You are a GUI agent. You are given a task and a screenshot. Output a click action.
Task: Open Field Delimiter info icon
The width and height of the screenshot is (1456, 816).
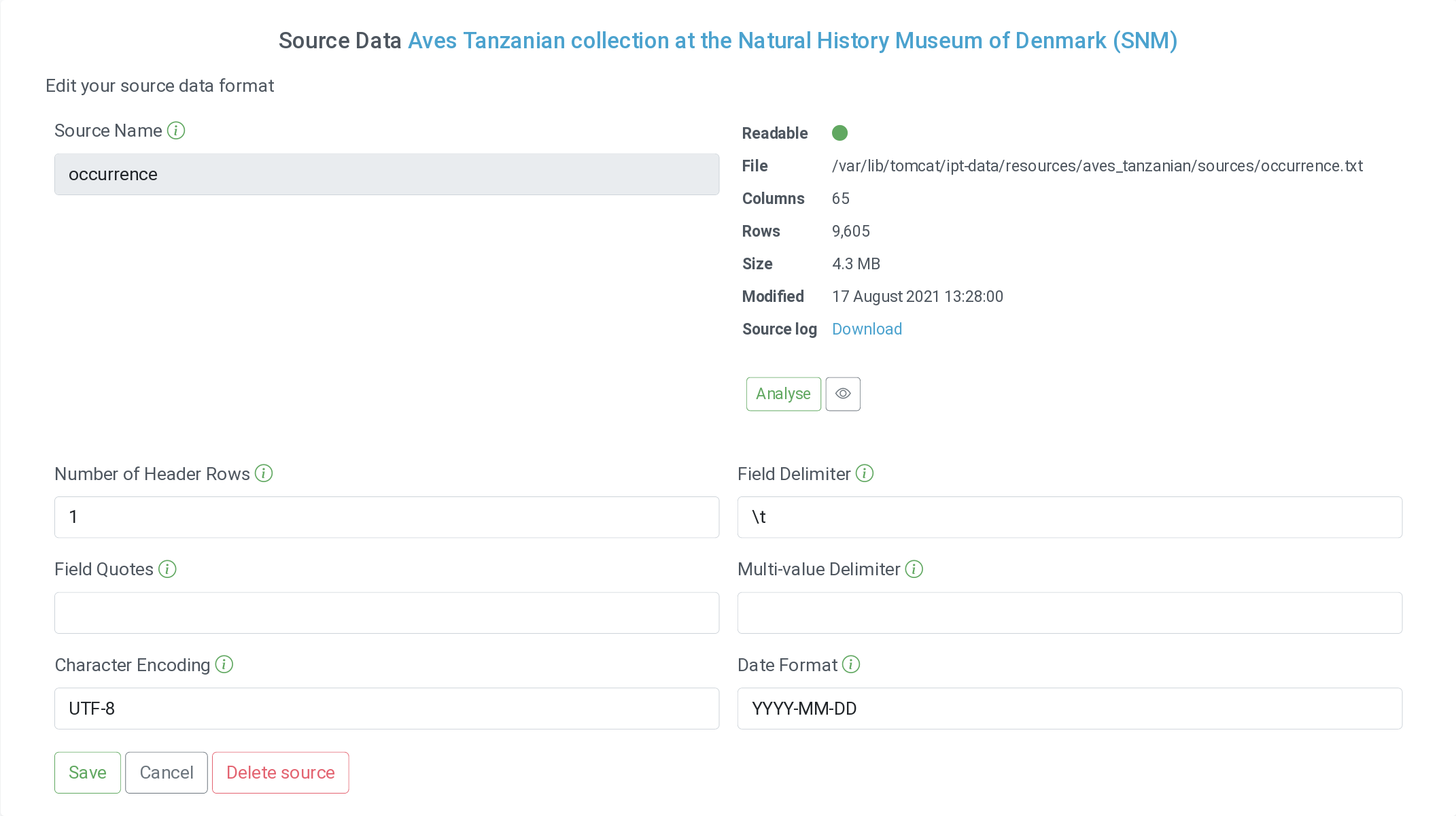pyautogui.click(x=865, y=473)
